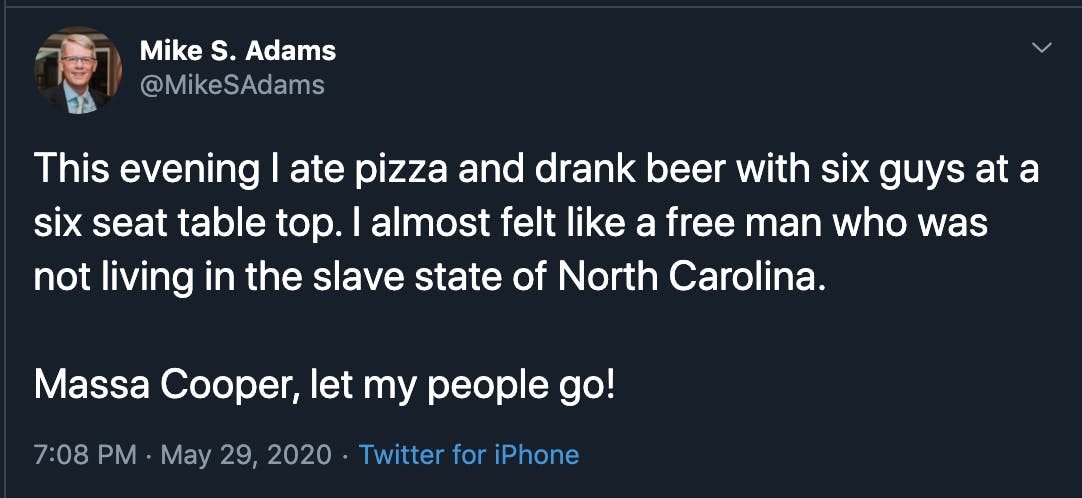Click the word "beer" in the tweet
The image size is (1082, 498).
689,170
